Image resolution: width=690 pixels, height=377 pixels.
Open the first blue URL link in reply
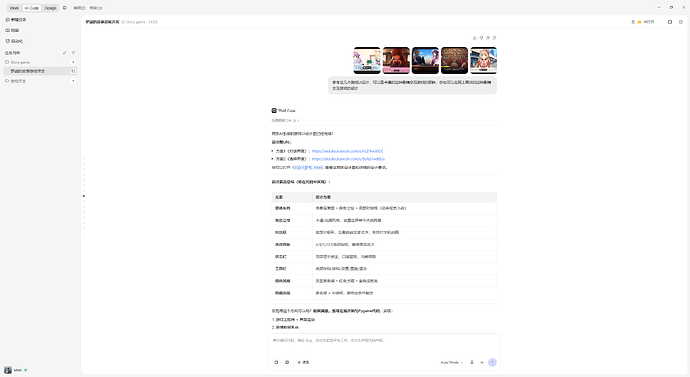click(347, 151)
